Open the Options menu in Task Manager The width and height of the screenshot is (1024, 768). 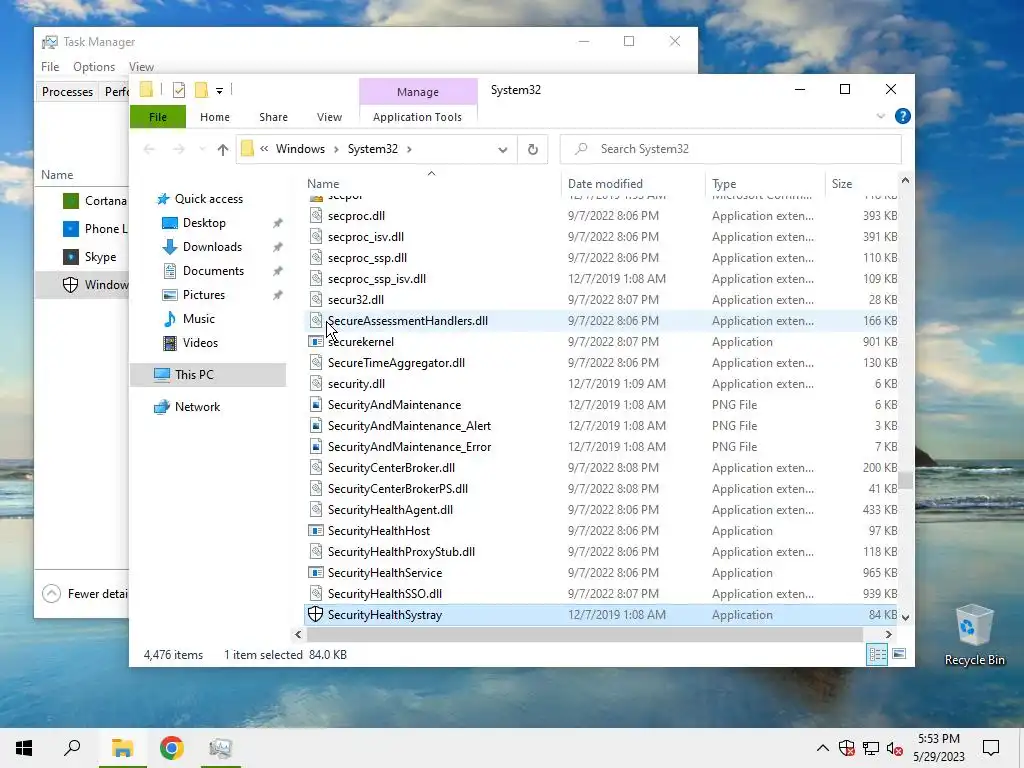click(94, 67)
